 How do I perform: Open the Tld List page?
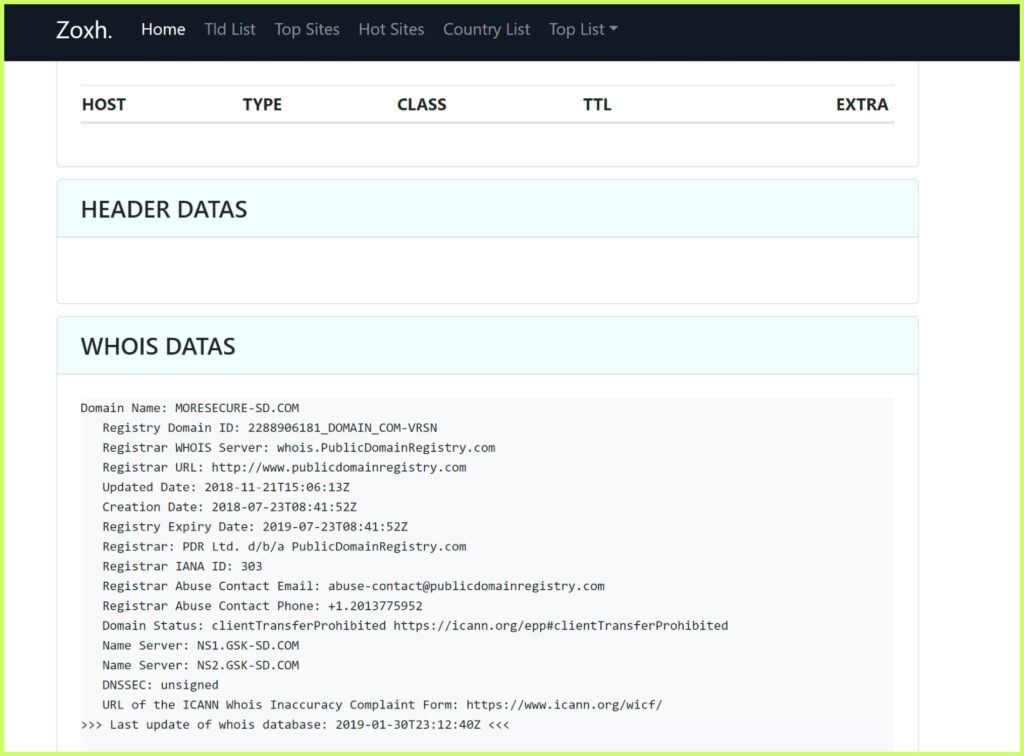[230, 29]
